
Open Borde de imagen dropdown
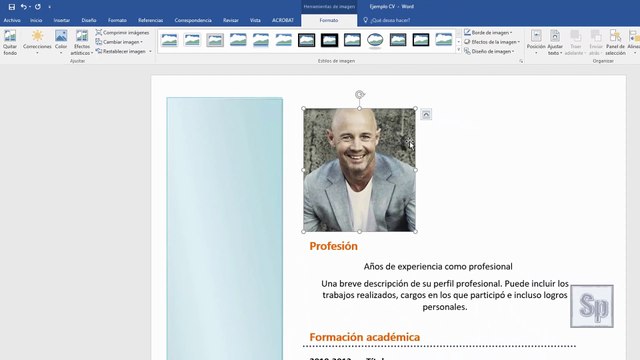(x=488, y=32)
